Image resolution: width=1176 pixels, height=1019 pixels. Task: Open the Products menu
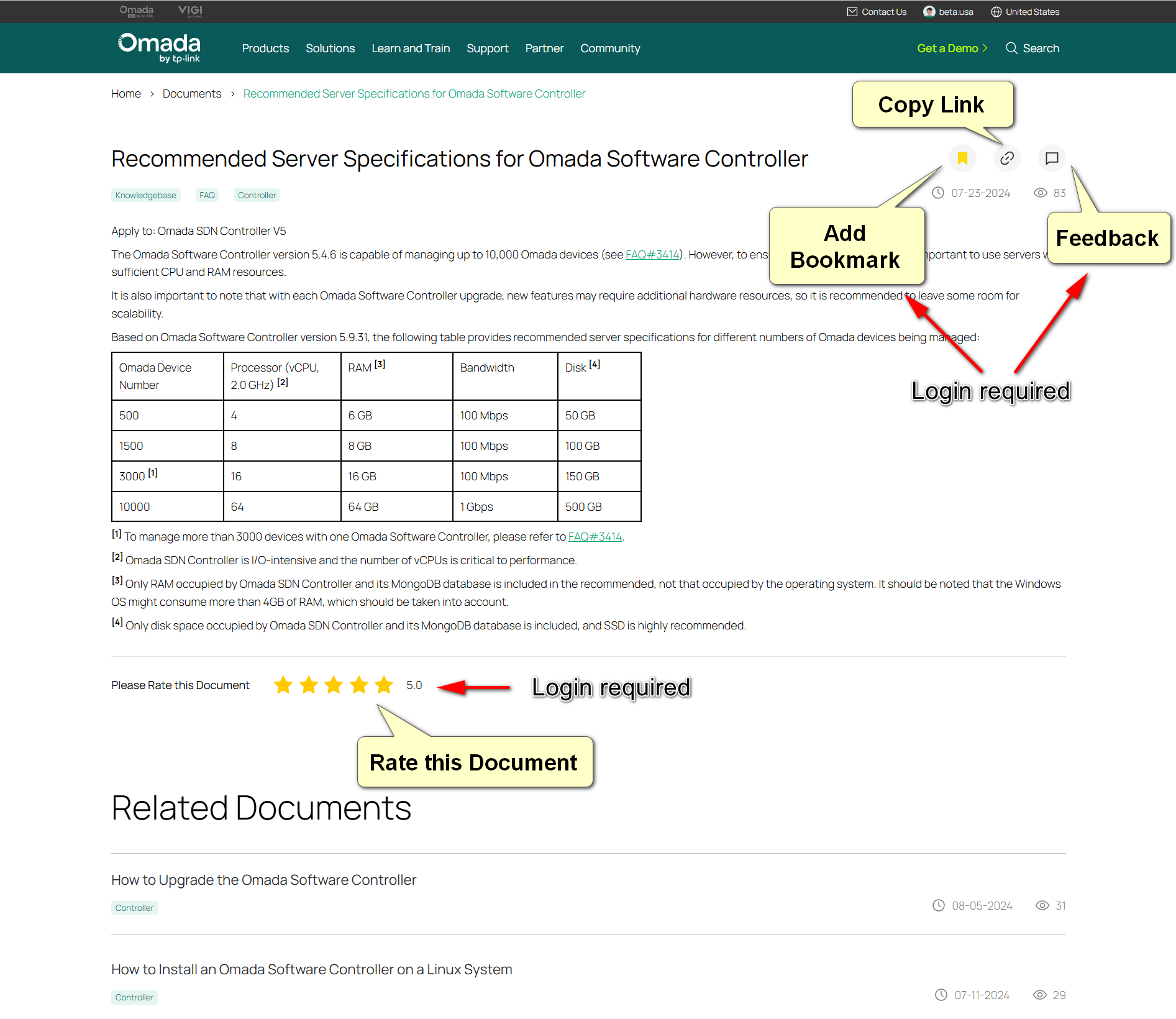point(265,48)
